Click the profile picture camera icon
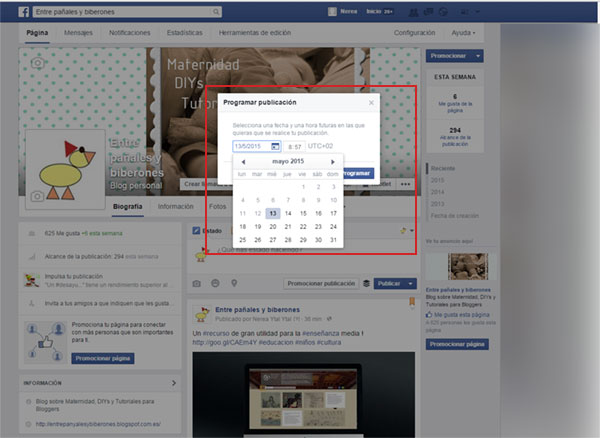Screen dimensions: 600x438 [37, 196]
